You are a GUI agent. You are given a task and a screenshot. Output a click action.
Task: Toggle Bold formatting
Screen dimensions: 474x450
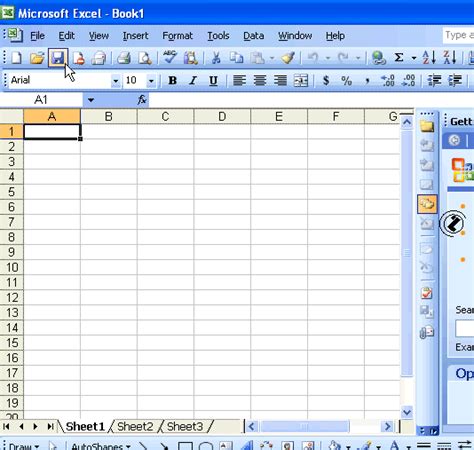click(x=172, y=80)
